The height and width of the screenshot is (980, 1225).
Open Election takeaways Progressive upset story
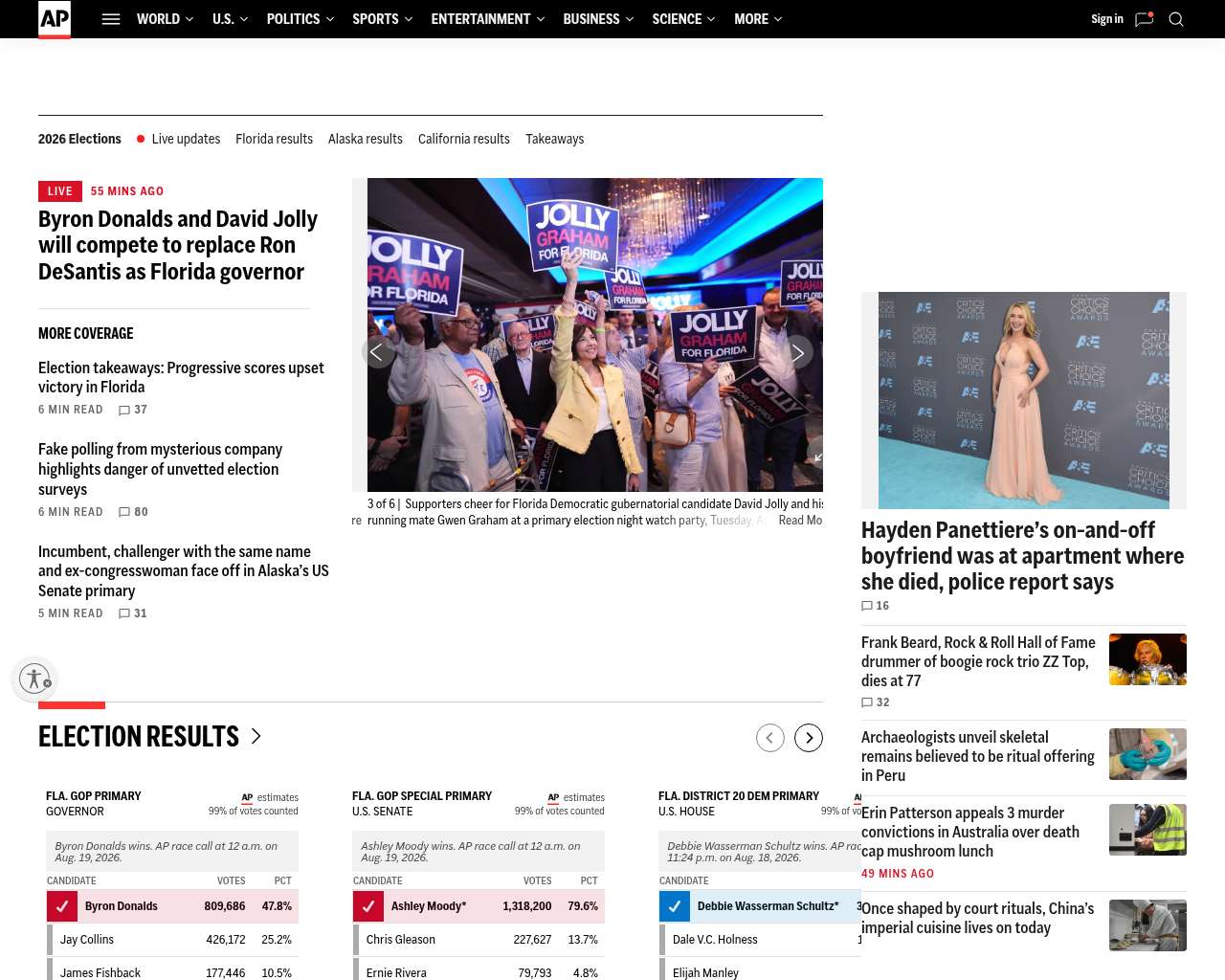181,377
